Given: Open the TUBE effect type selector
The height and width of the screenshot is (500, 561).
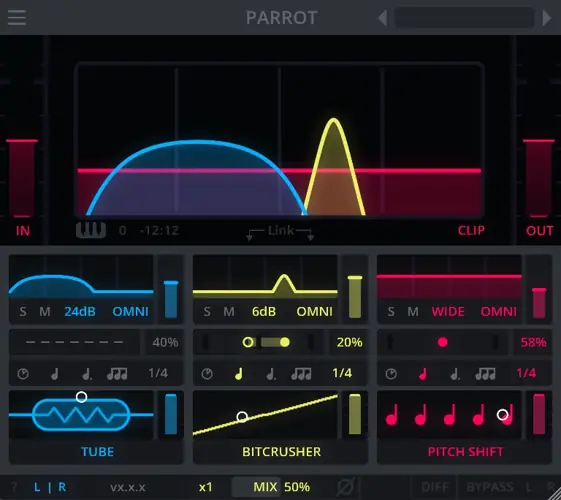Looking at the screenshot, I should 96,452.
